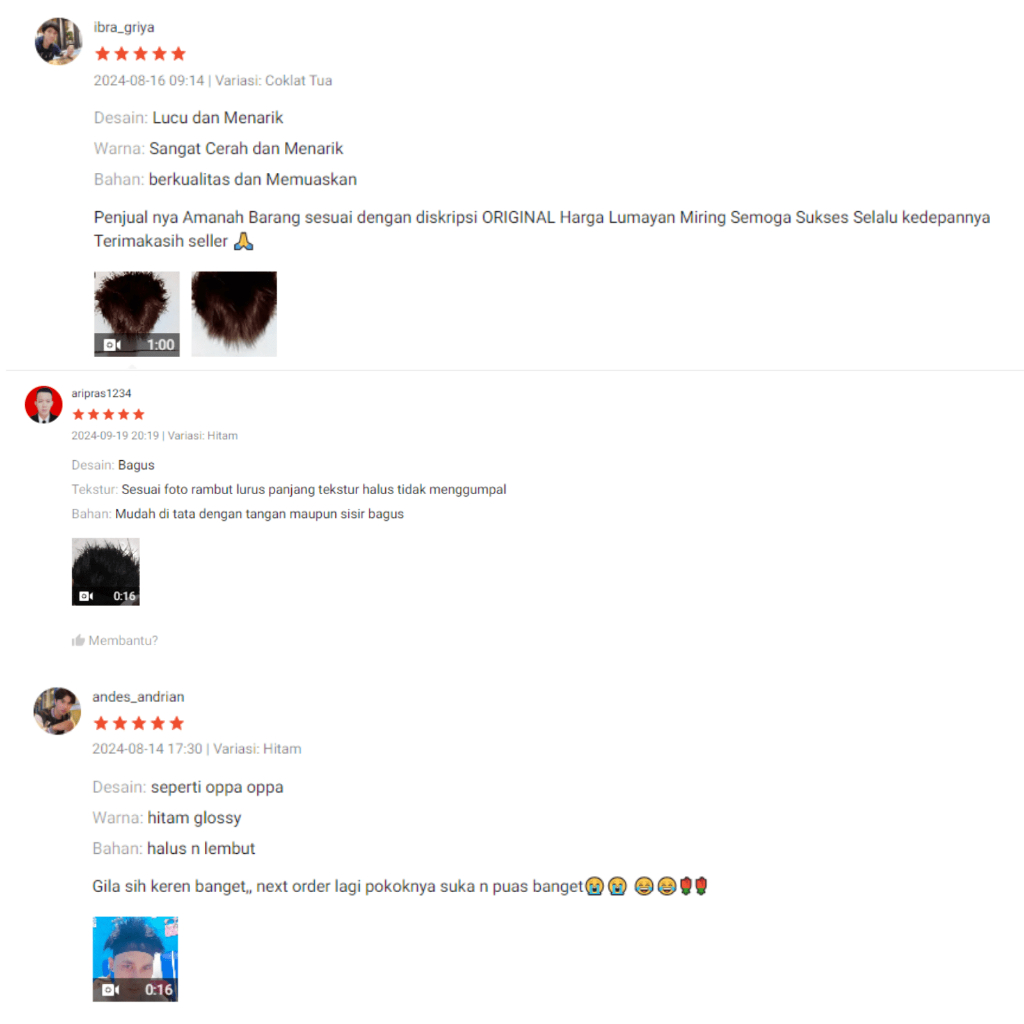
Task: View the second brown wig photo
Action: [x=234, y=313]
